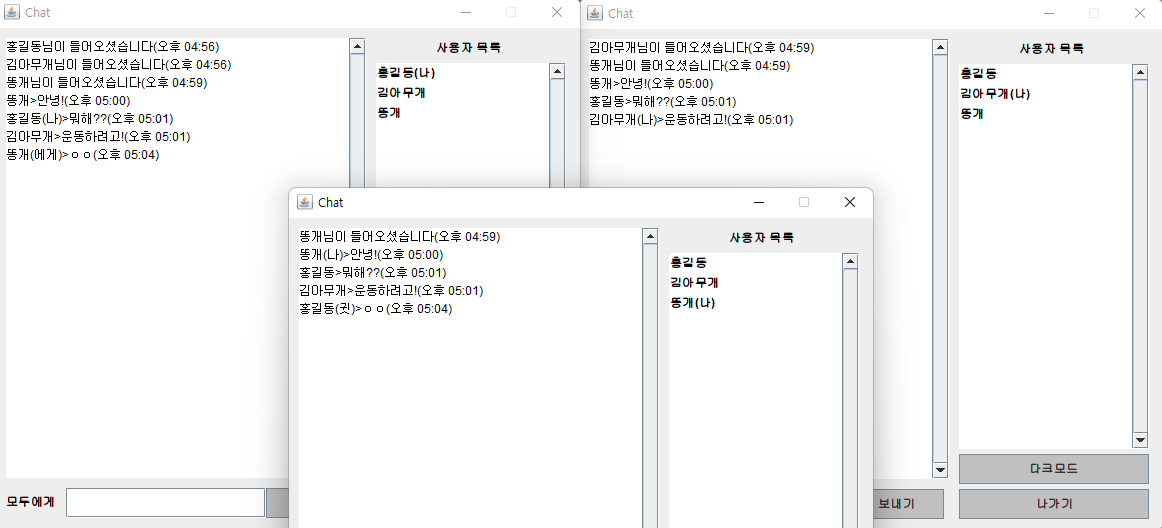Click the line 홍길동님이 들어오셨습니다(오후 04:56)
This screenshot has width=1162, height=528.
click(113, 47)
